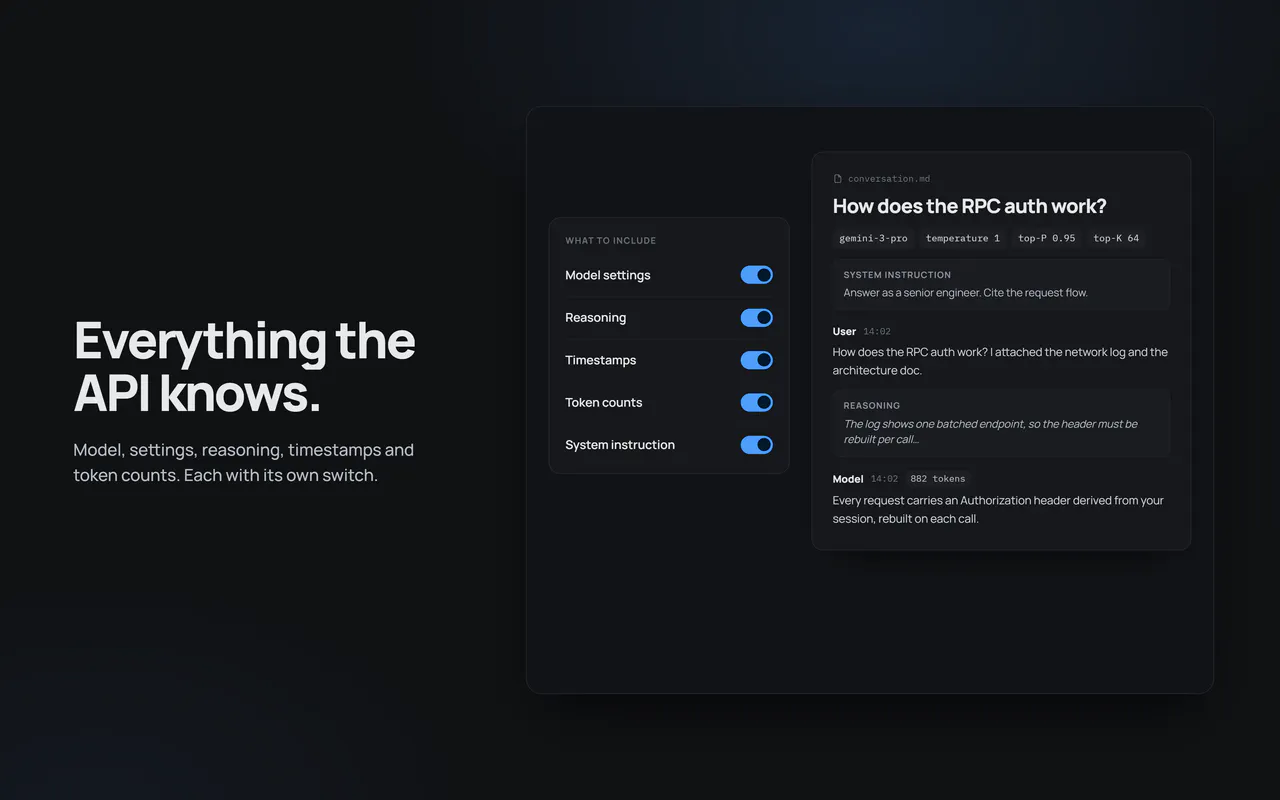Click the 882 tokens badge
The height and width of the screenshot is (800, 1280).
(938, 479)
